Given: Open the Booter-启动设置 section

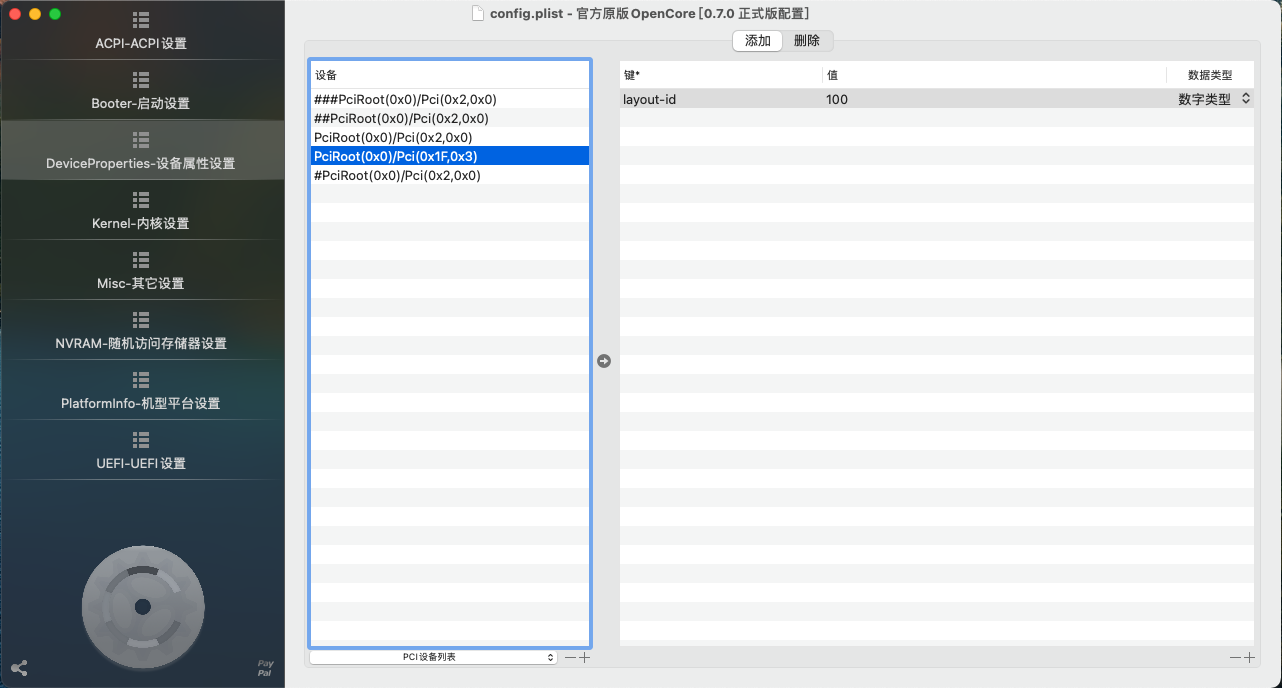Looking at the screenshot, I should click(141, 91).
